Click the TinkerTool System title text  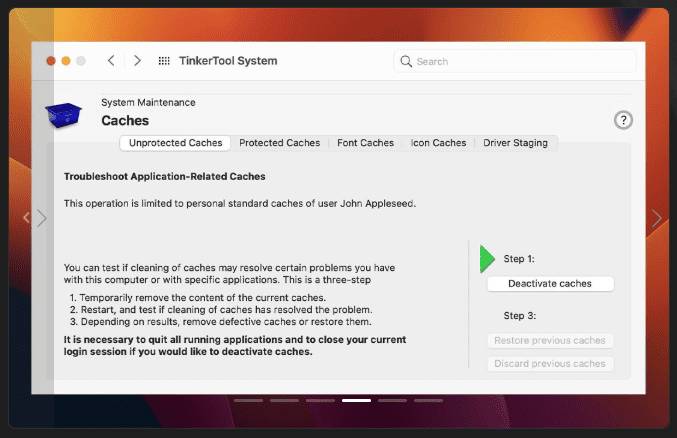[x=228, y=61]
